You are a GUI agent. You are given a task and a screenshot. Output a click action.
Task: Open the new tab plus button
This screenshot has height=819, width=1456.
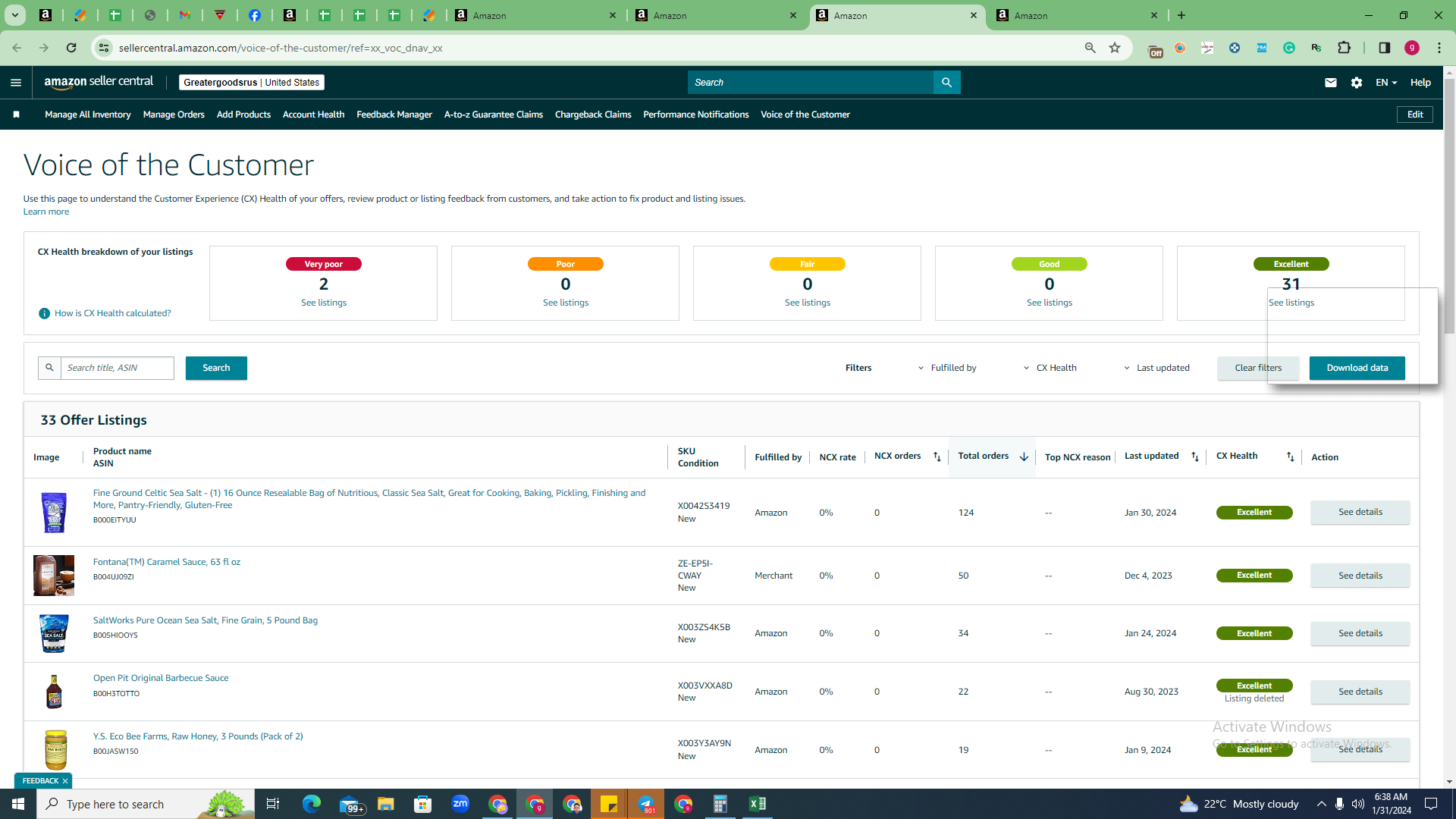point(1181,15)
